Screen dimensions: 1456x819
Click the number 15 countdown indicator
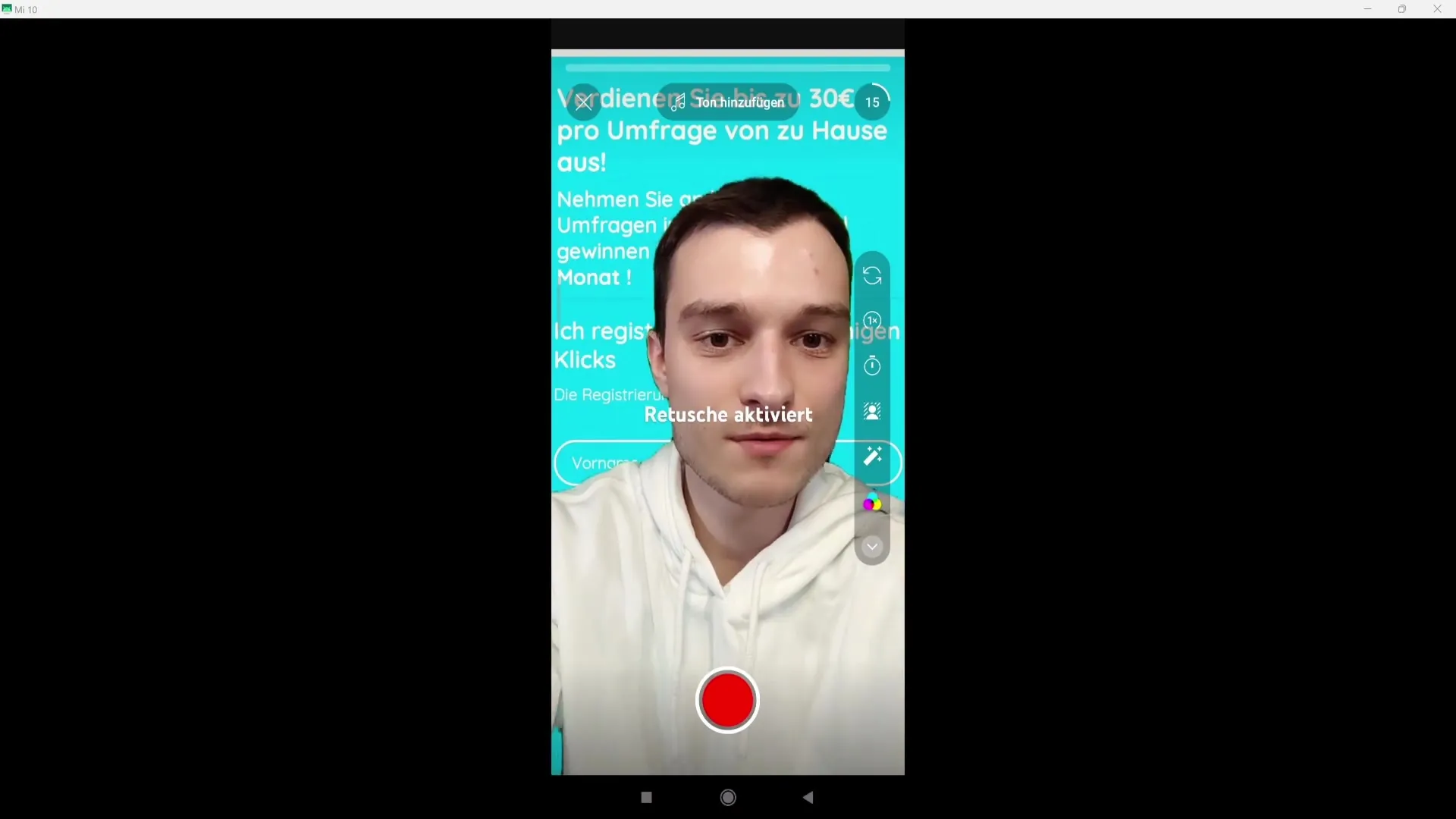point(872,102)
